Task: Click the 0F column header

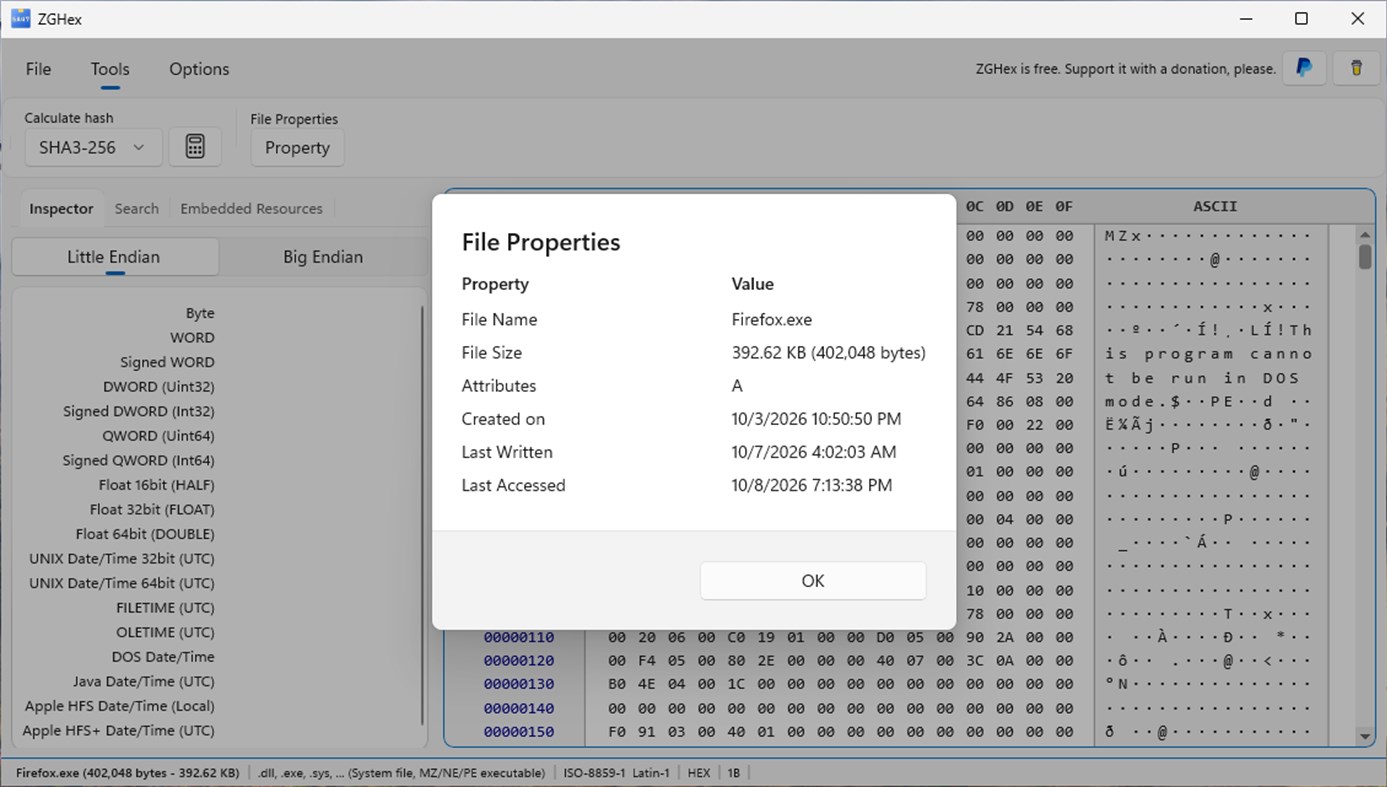Action: click(x=1064, y=206)
